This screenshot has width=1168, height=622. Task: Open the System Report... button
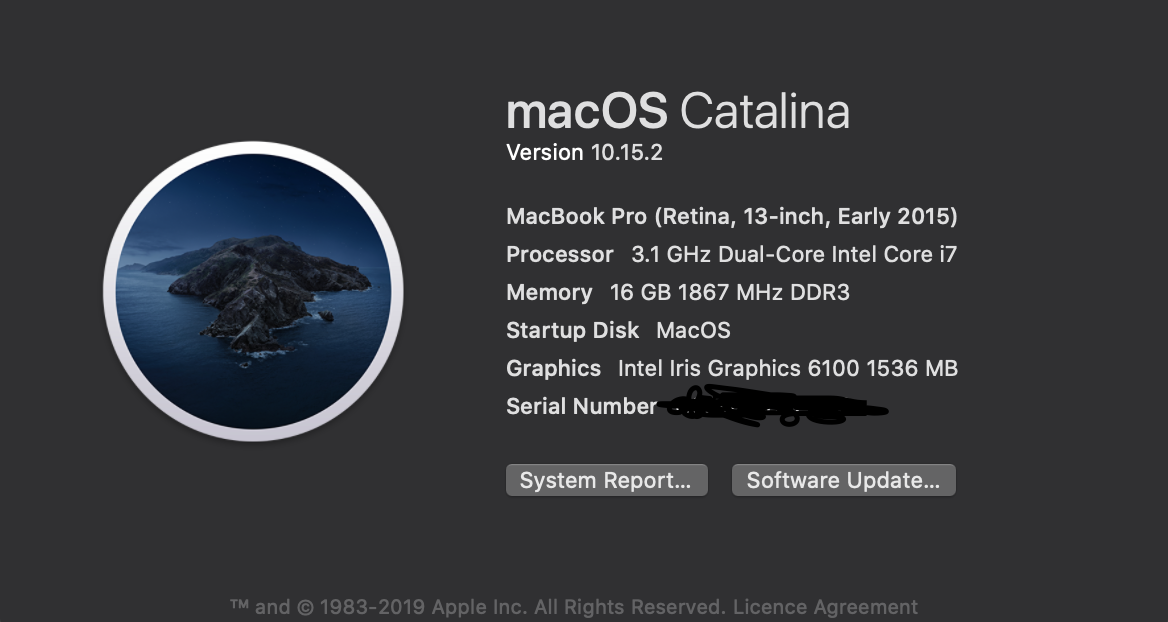(x=606, y=480)
